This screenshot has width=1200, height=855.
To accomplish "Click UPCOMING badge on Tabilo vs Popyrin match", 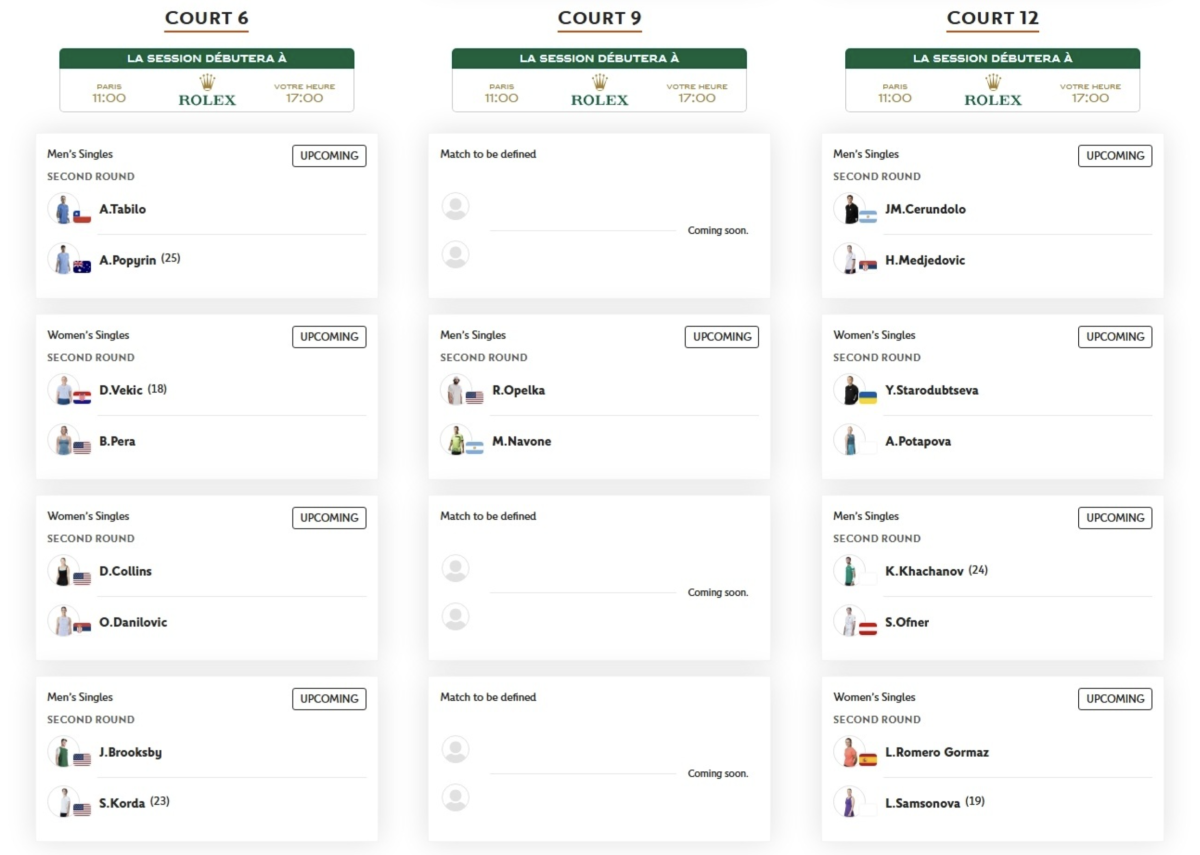I will click(329, 156).
